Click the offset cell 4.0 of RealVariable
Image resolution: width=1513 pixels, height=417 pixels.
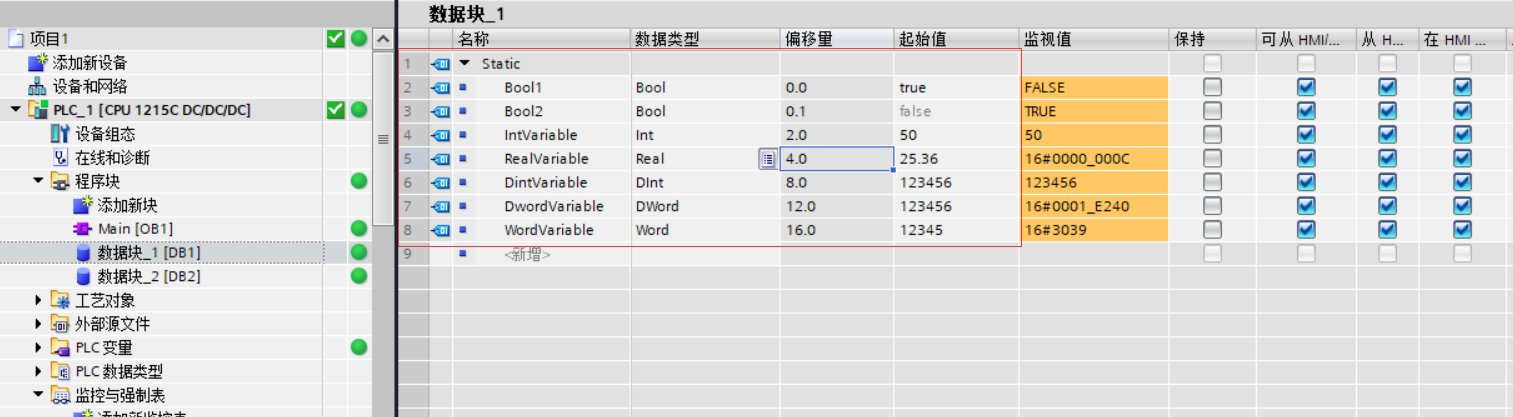coord(836,159)
